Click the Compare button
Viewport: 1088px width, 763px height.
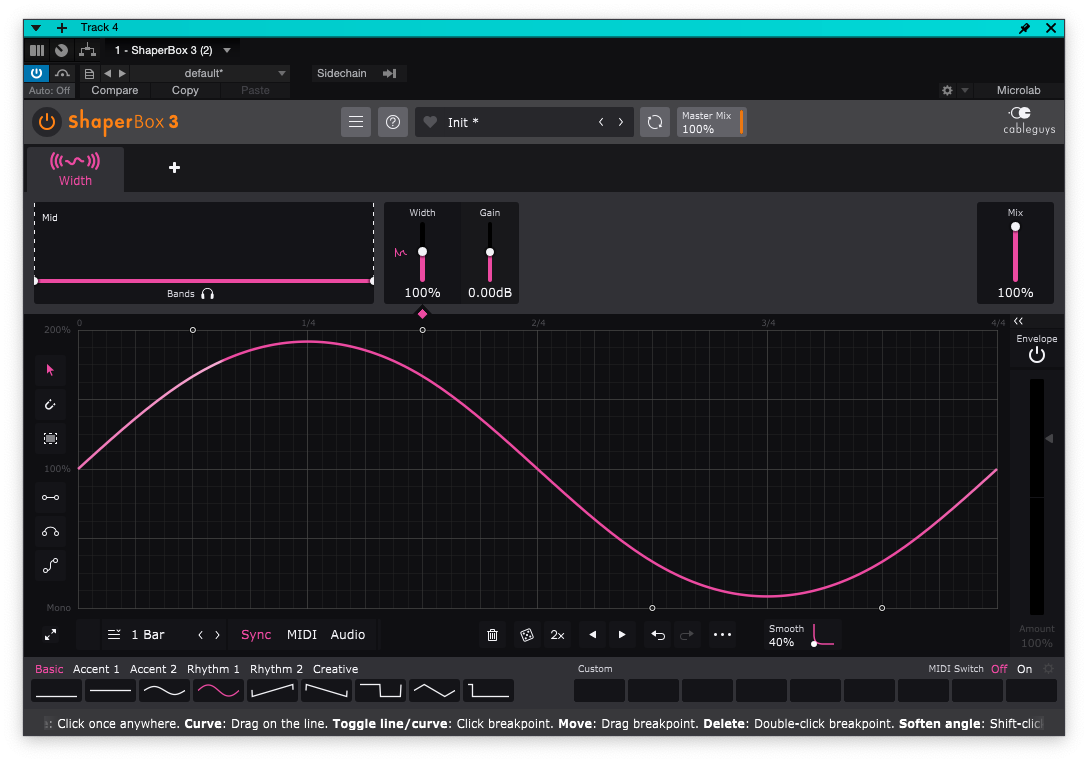pos(114,90)
